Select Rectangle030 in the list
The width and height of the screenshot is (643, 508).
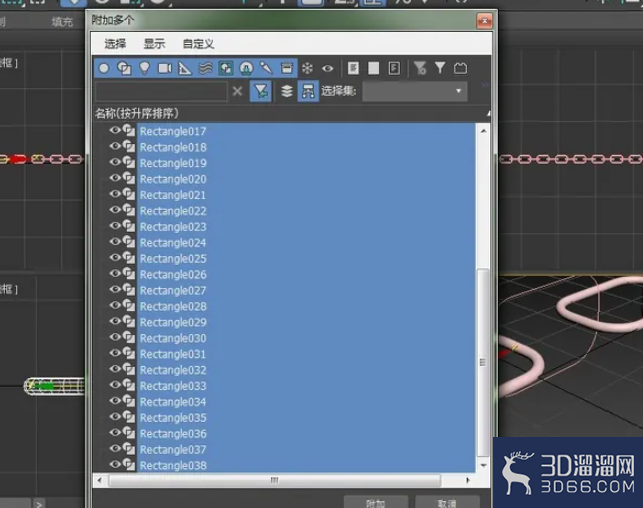point(173,338)
